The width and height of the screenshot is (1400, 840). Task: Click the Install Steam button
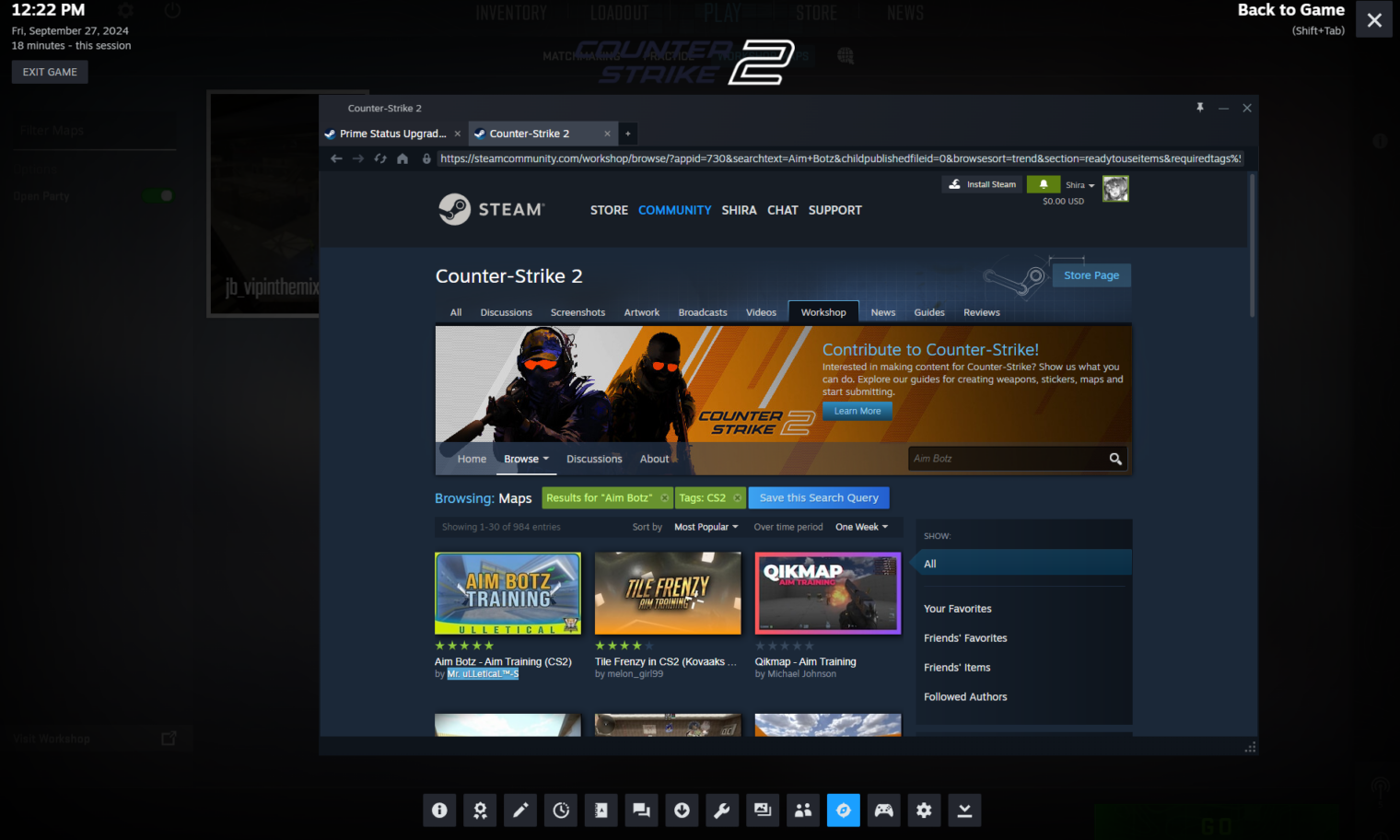coord(982,184)
